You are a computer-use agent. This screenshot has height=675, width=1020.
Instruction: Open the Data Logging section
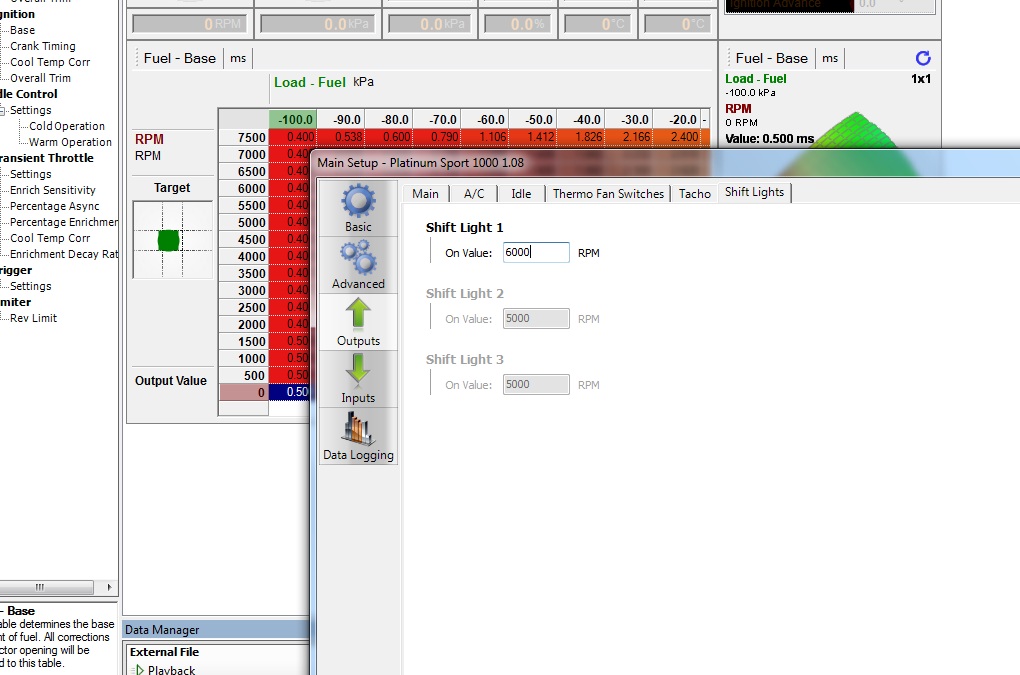tap(358, 436)
